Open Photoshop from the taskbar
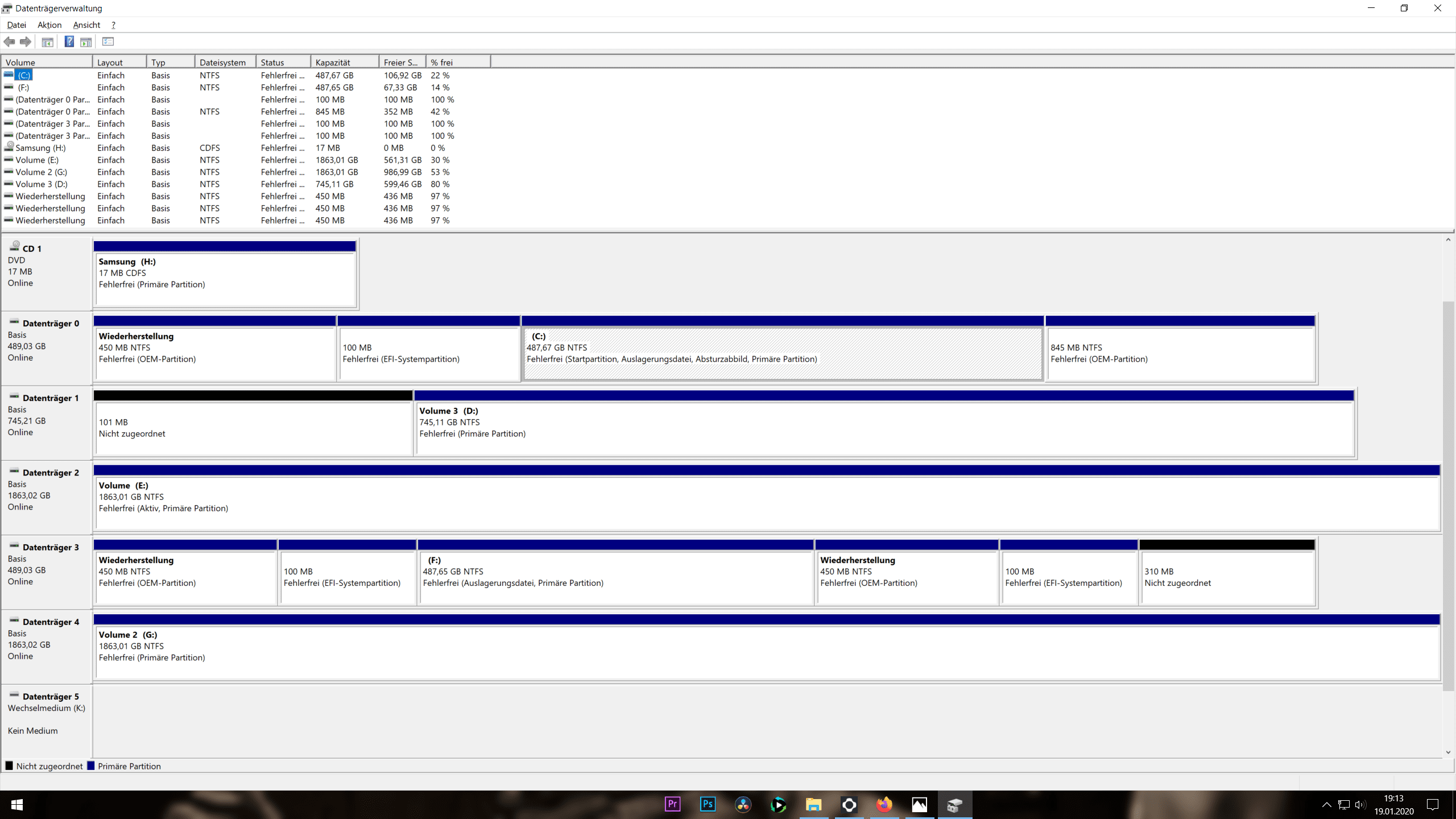This screenshot has width=1456, height=819. (x=708, y=804)
